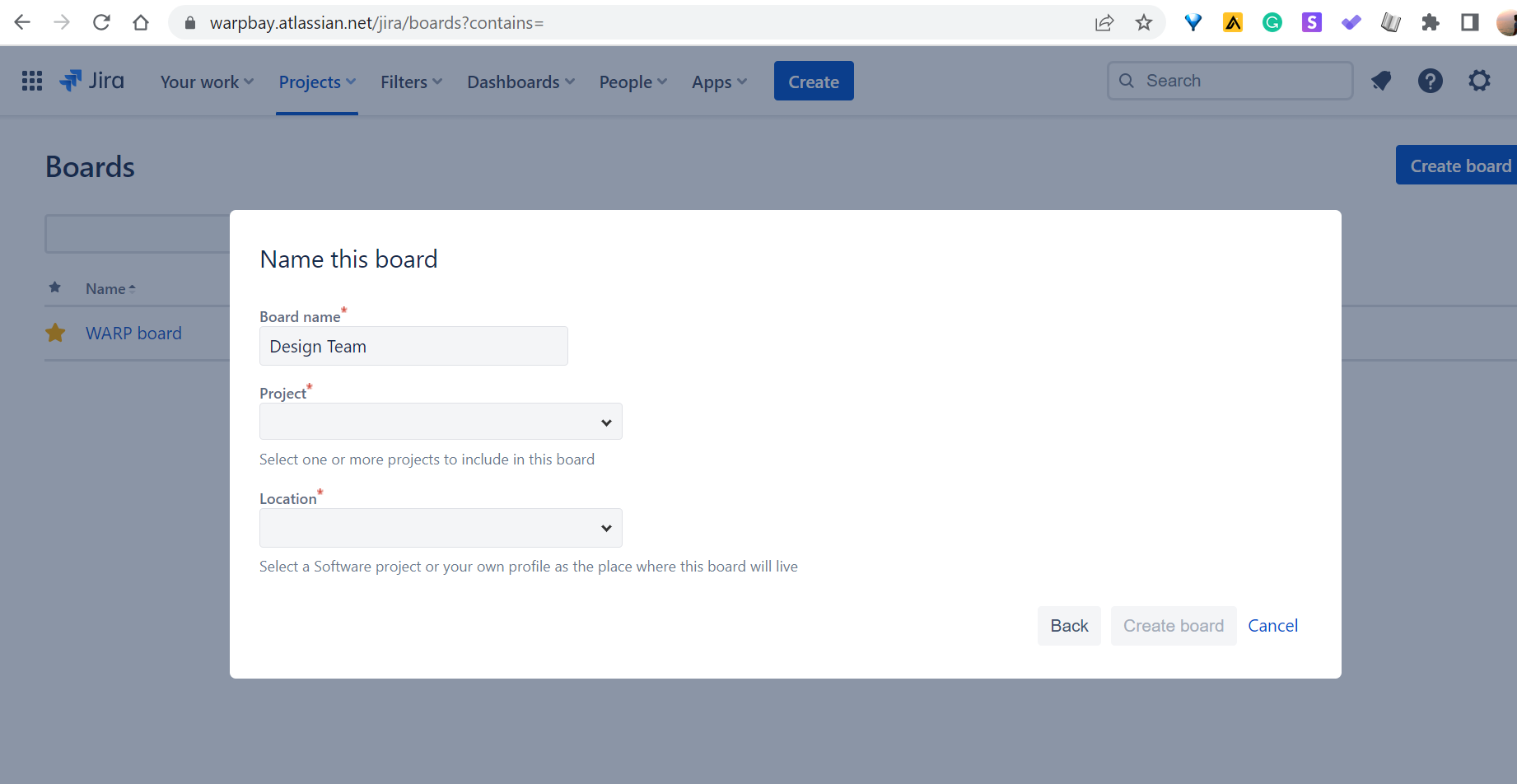
Task: Open the People menu
Action: (x=631, y=82)
